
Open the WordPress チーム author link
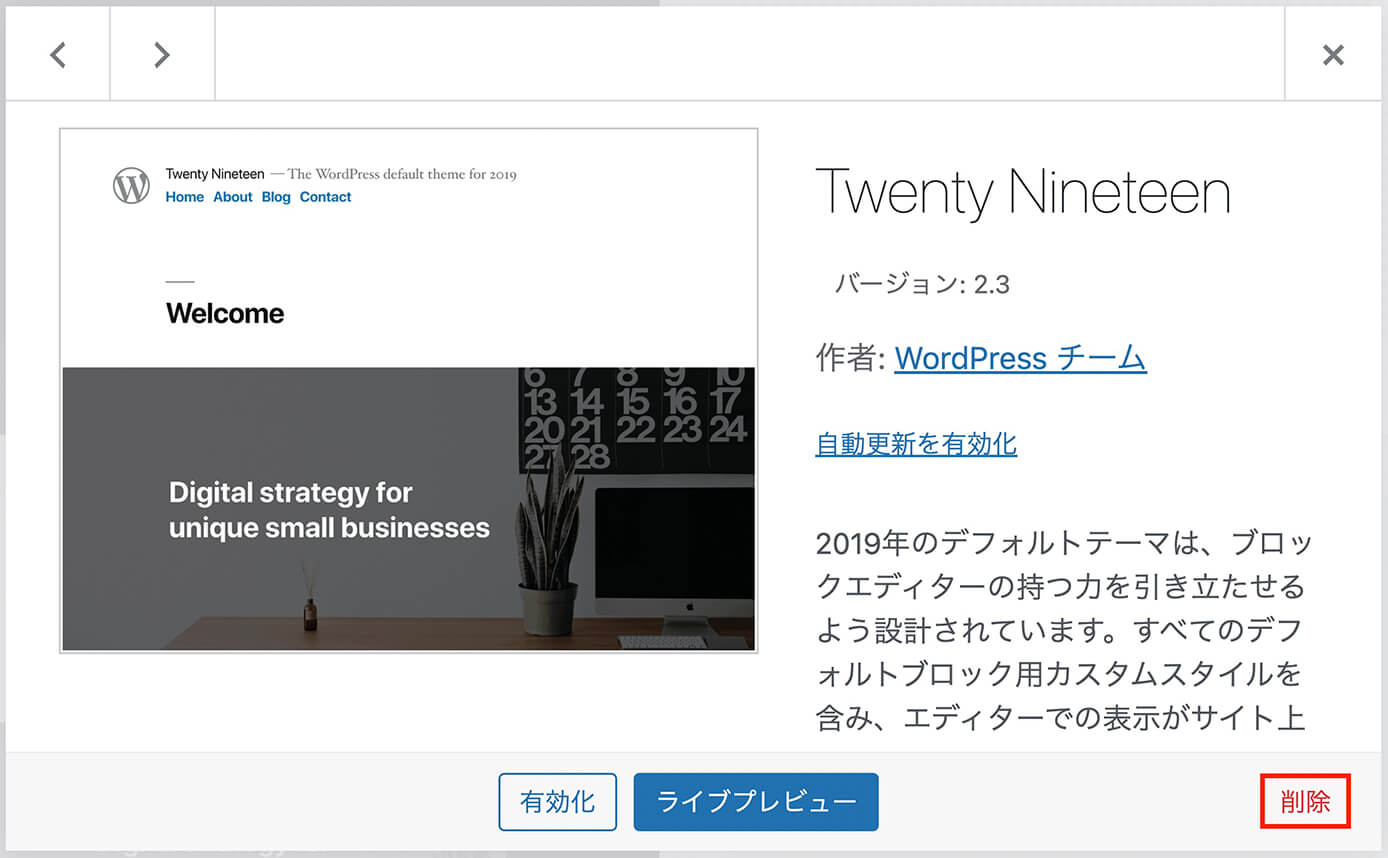(x=1020, y=358)
